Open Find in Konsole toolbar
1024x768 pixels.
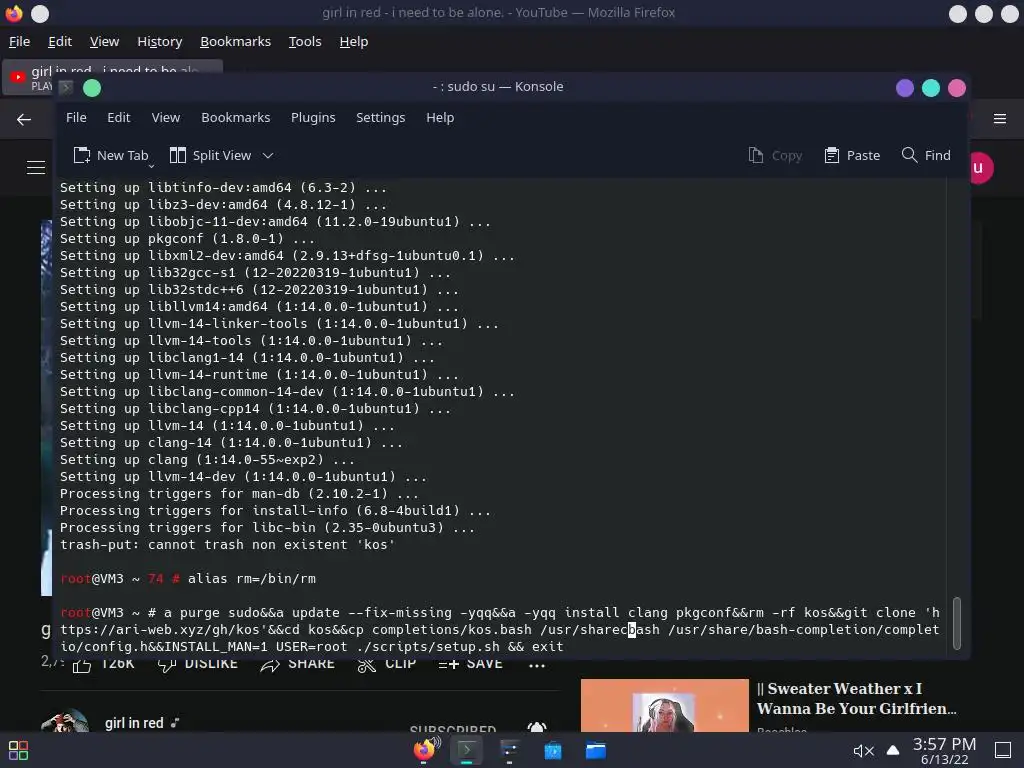click(x=925, y=155)
